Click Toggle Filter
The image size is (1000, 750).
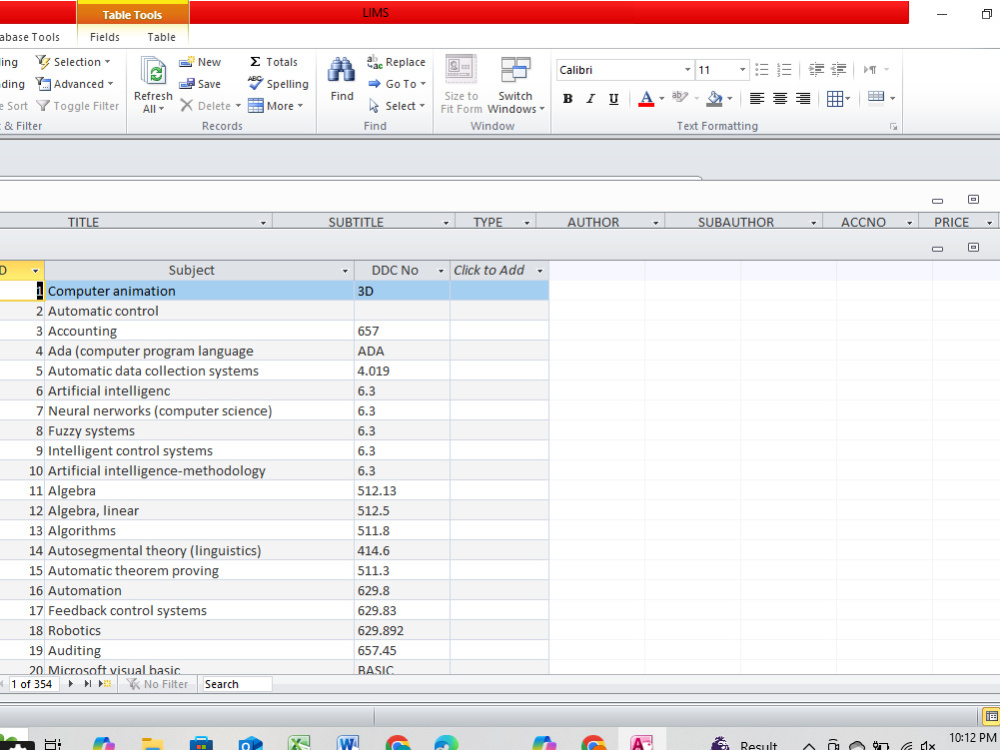[78, 106]
